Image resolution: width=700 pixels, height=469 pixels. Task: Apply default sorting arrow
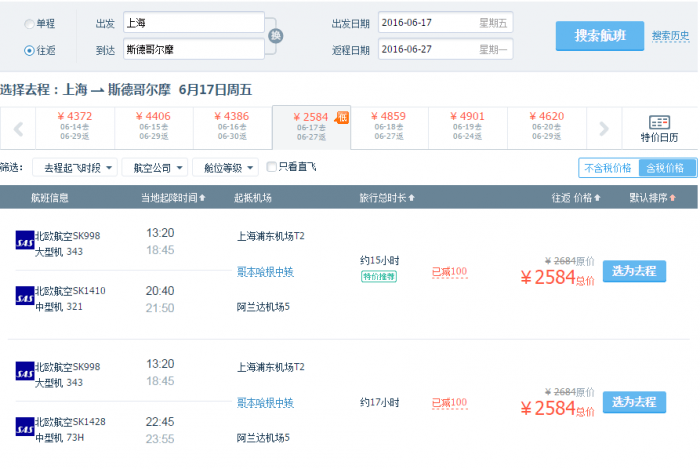click(x=673, y=198)
